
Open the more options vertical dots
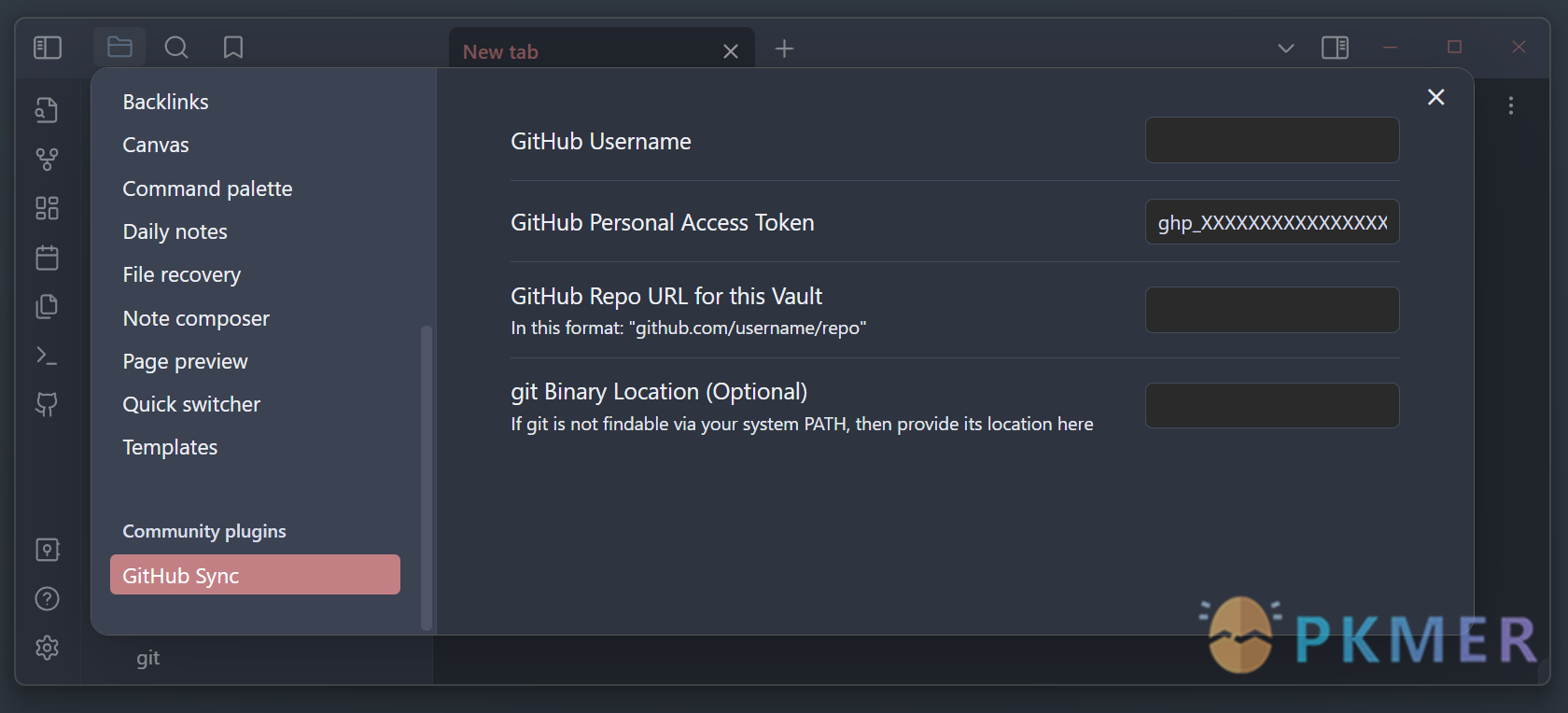pos(1511,105)
